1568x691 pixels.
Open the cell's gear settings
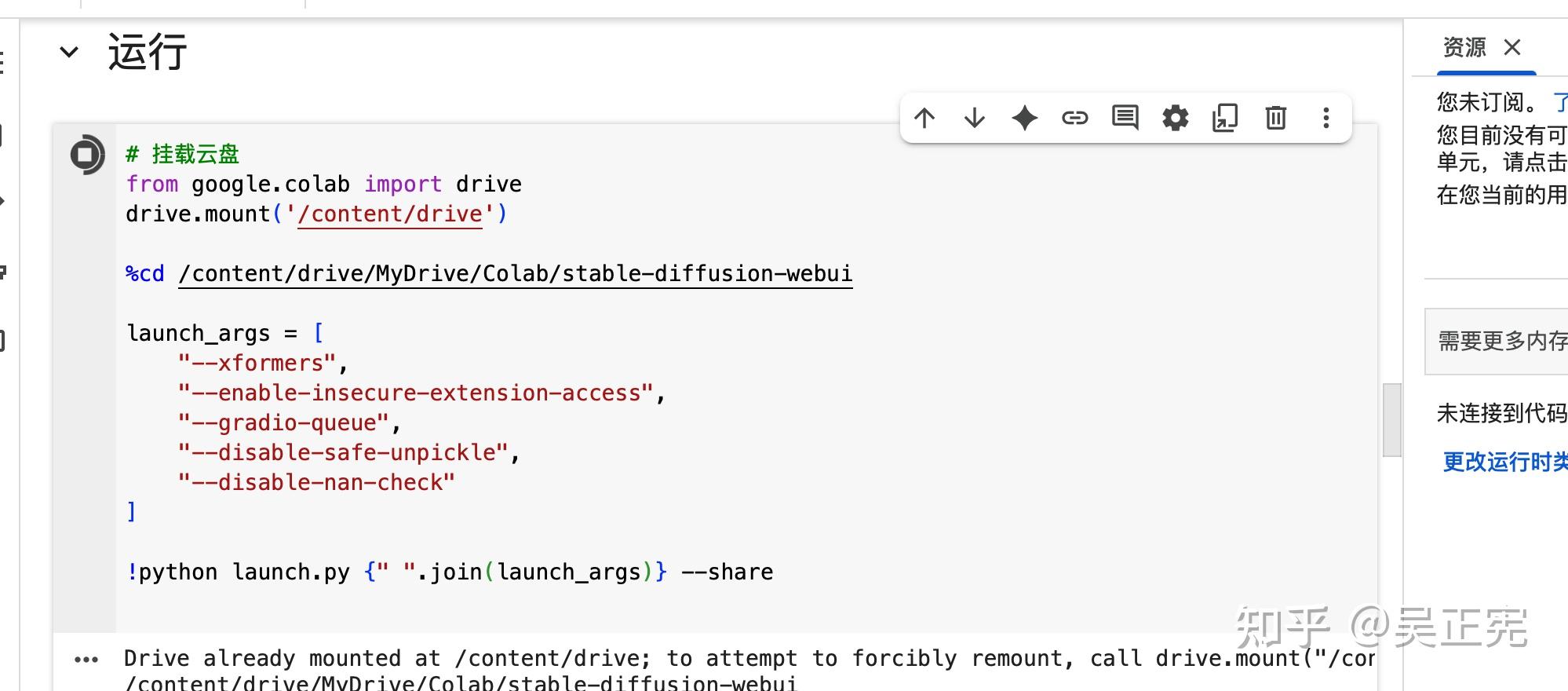[1176, 118]
